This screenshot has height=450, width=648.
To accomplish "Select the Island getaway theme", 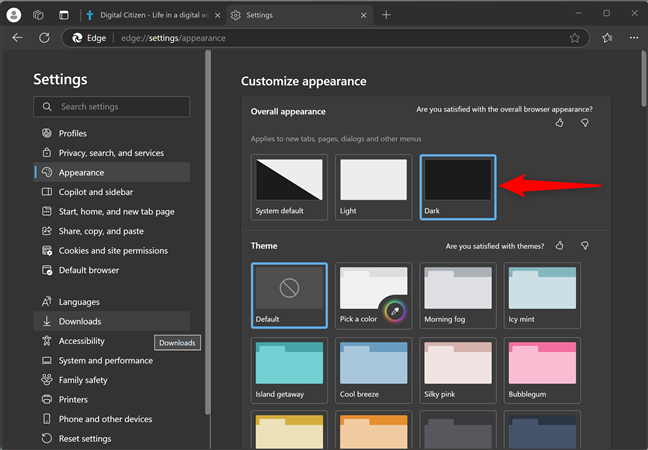I will point(289,370).
